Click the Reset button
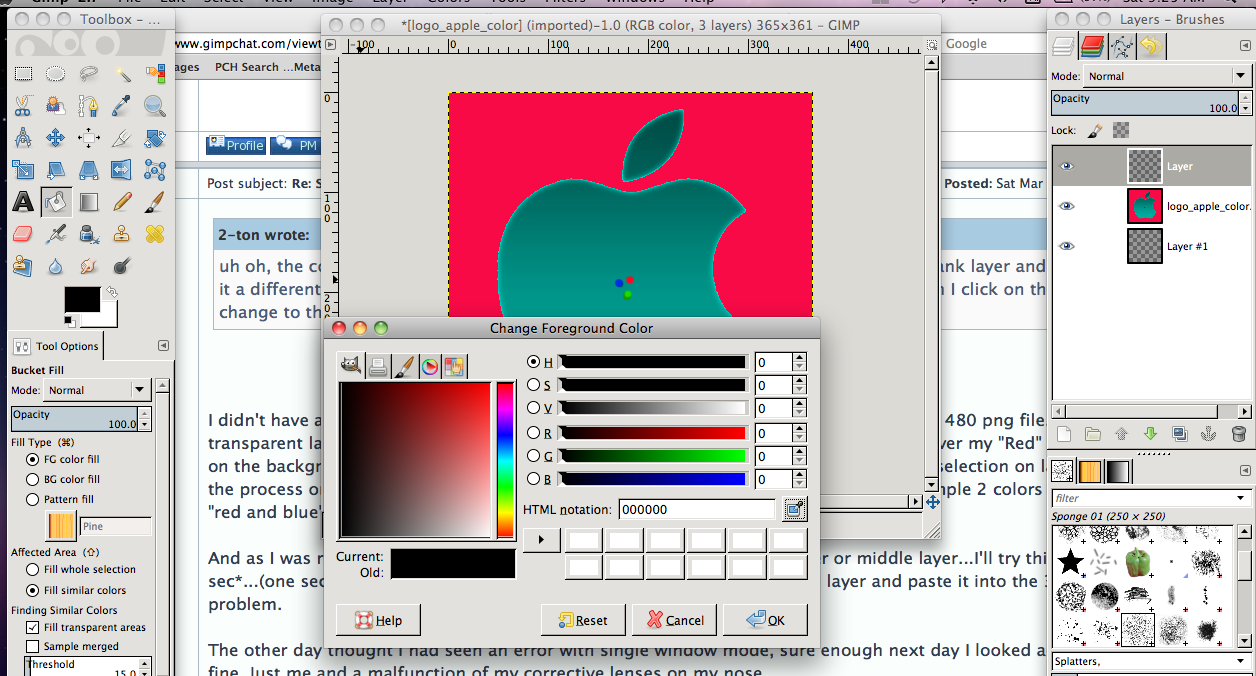This screenshot has width=1256, height=676. pos(582,620)
